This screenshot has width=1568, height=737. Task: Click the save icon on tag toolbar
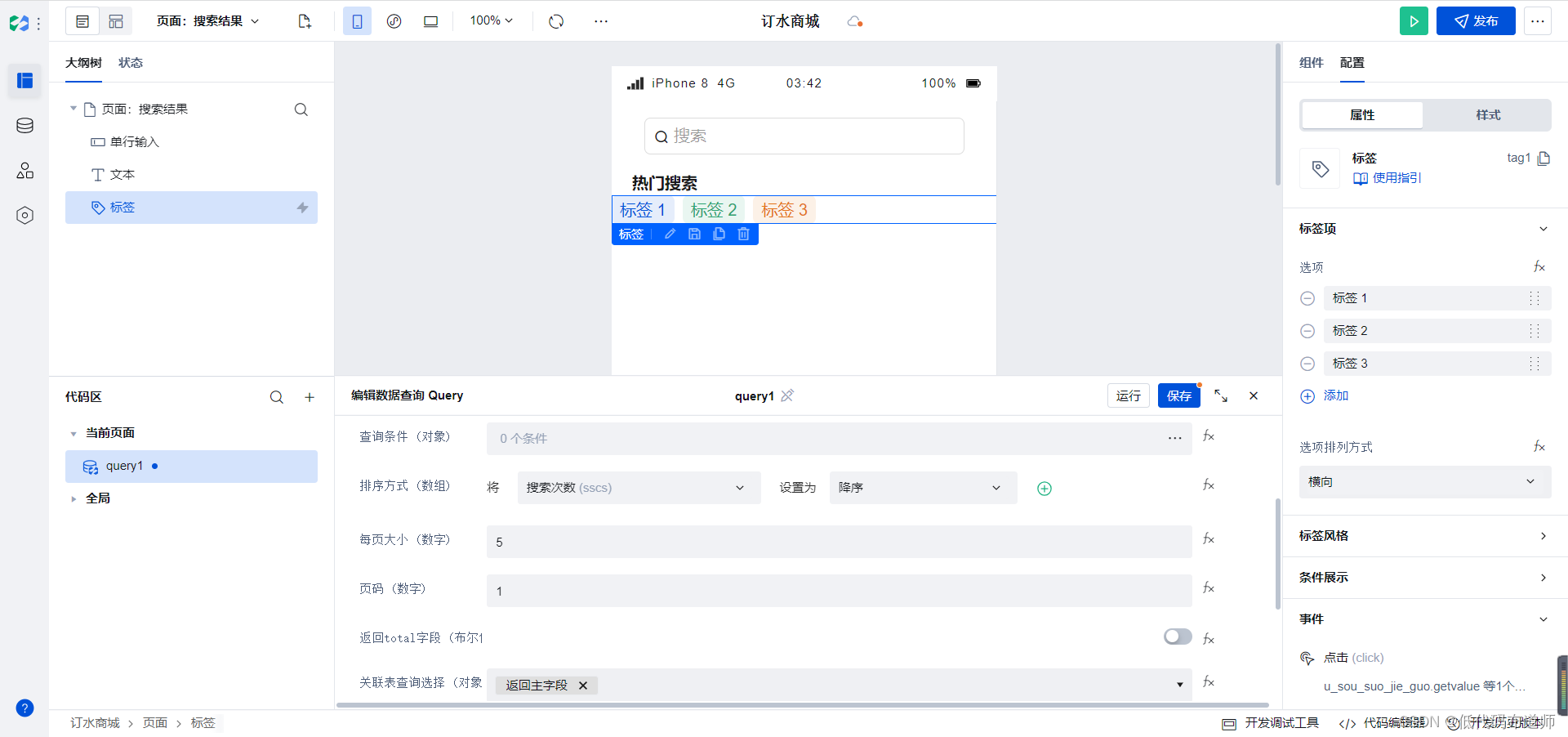pyautogui.click(x=694, y=234)
